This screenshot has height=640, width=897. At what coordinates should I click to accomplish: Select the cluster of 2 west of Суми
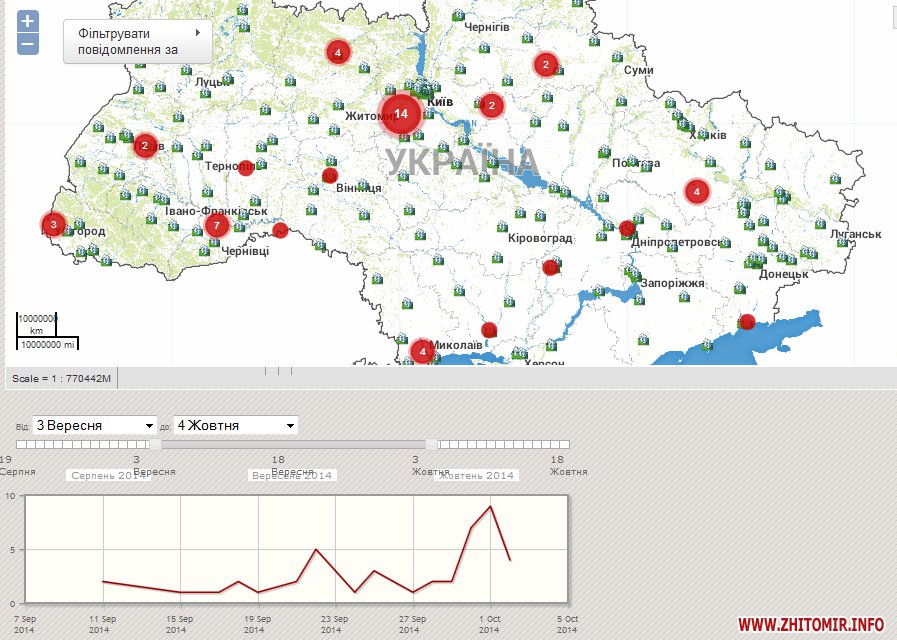545,65
